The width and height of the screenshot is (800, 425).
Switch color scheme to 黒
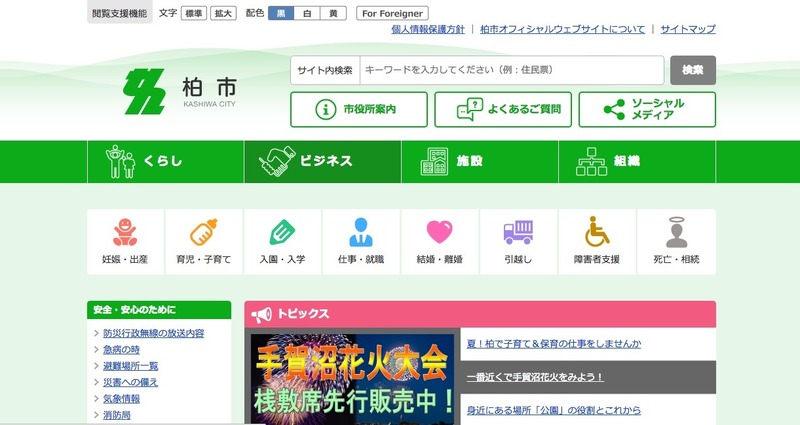pos(284,13)
